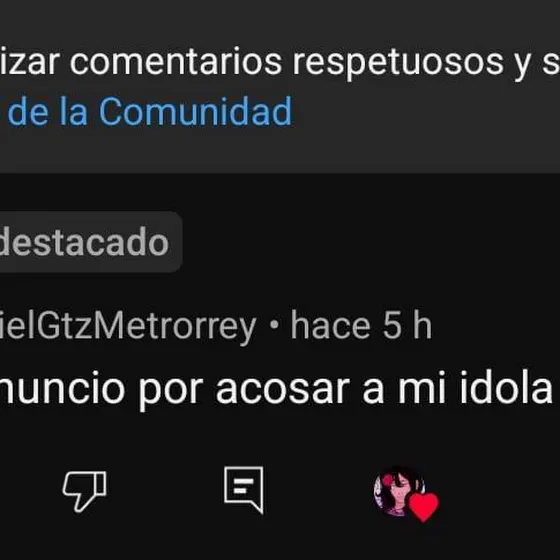The width and height of the screenshot is (560, 560).
Task: Dislike the comment with thumbs-down icon
Action: [85, 491]
